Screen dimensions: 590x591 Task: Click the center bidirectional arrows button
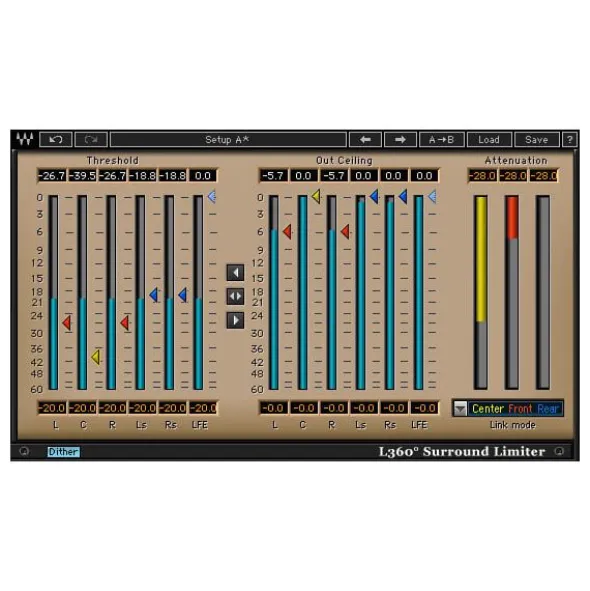click(x=235, y=296)
